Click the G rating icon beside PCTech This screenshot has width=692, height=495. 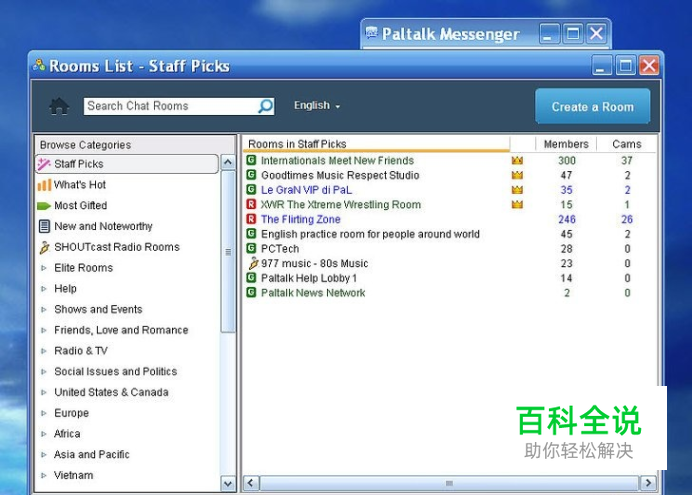pos(251,248)
